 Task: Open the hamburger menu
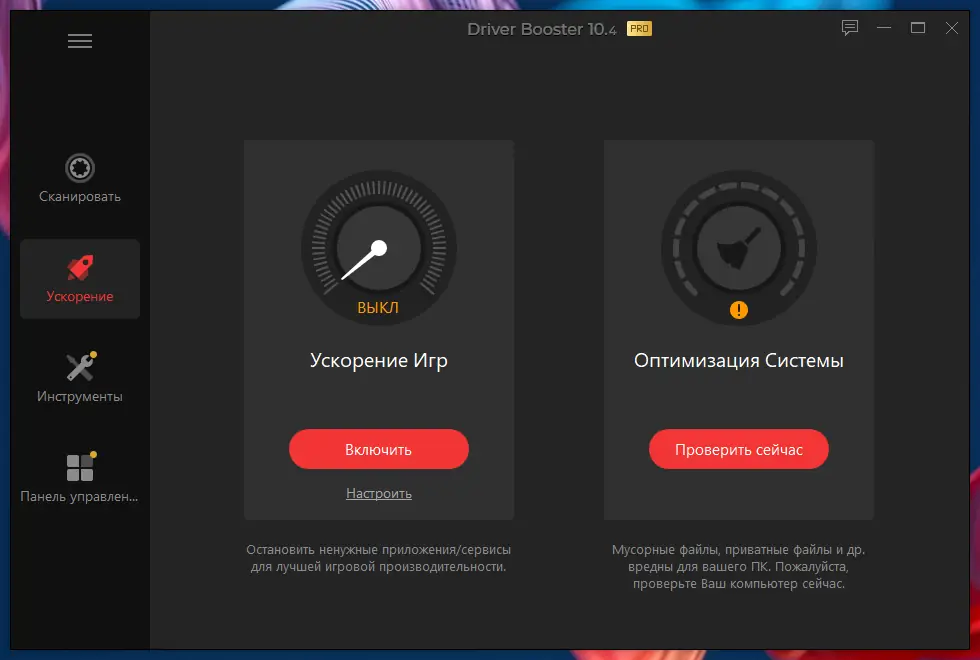(x=80, y=41)
